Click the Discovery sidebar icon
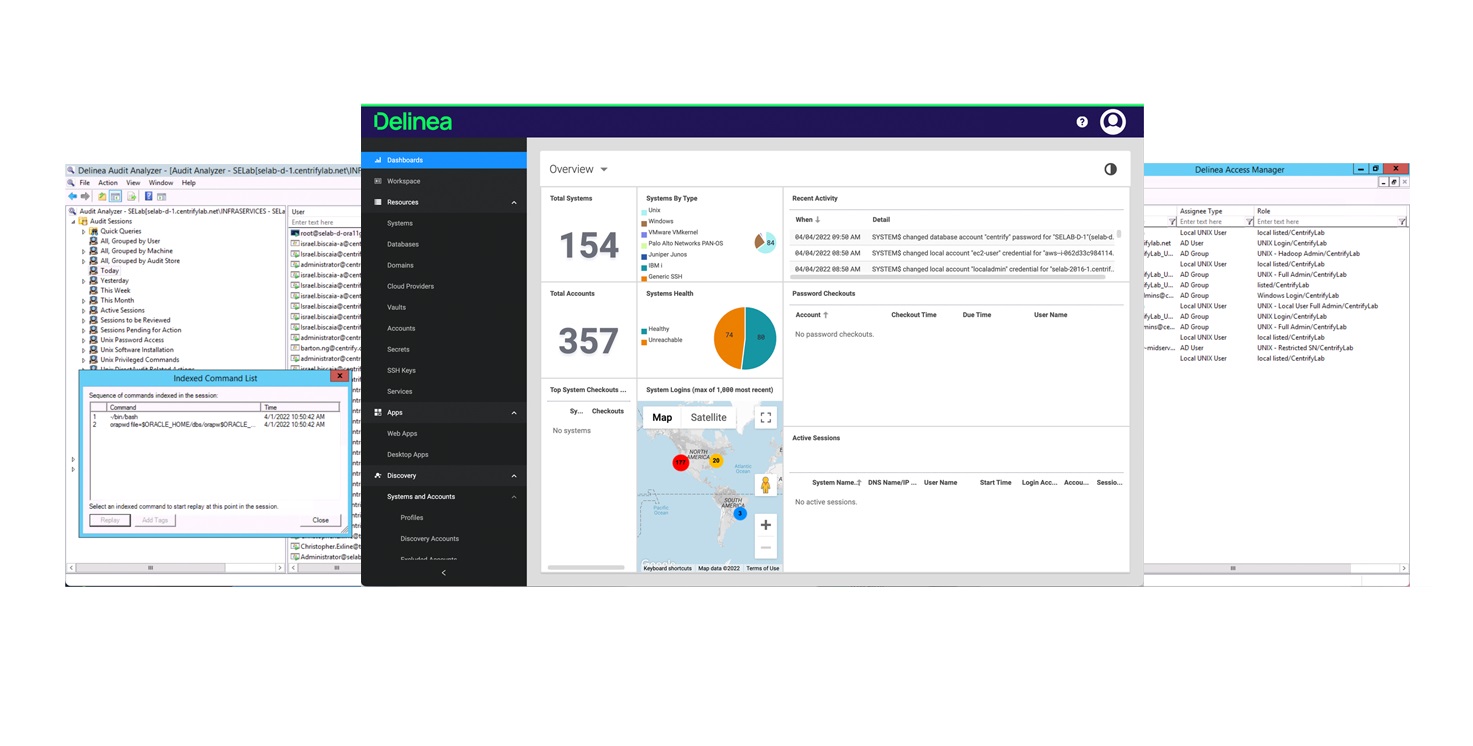 click(377, 475)
